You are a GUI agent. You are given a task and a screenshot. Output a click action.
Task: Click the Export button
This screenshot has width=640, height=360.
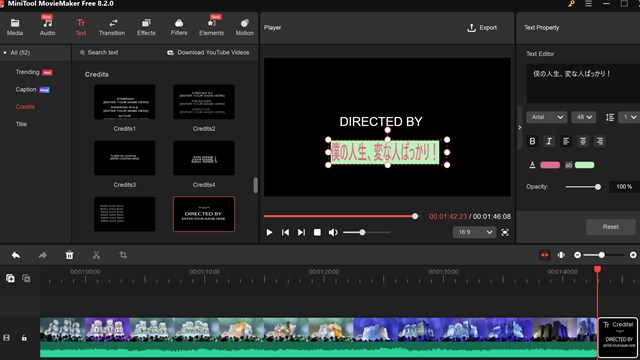482,28
